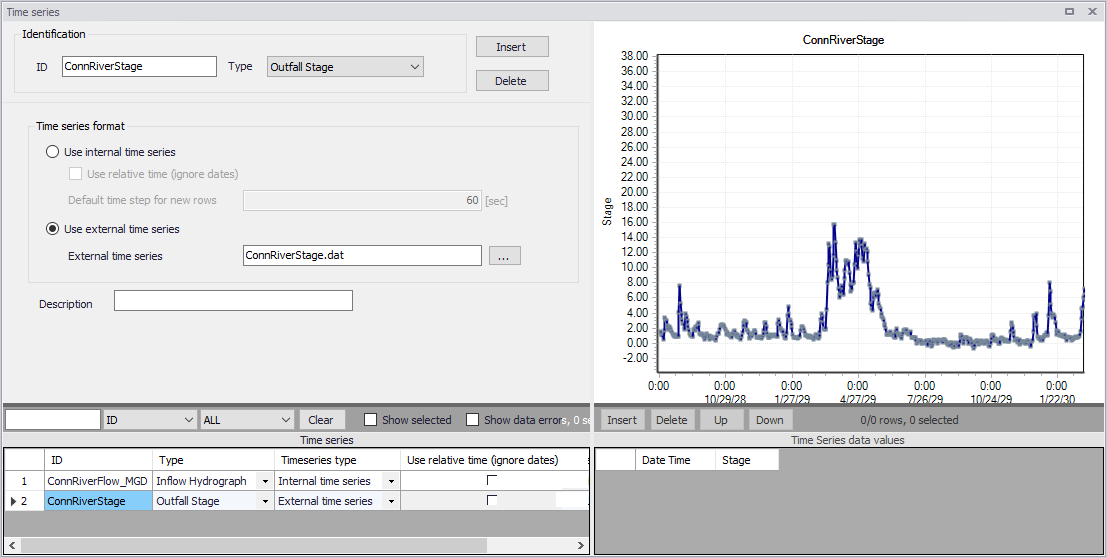Select Use external time series radio
The image size is (1107, 558).
point(52,229)
